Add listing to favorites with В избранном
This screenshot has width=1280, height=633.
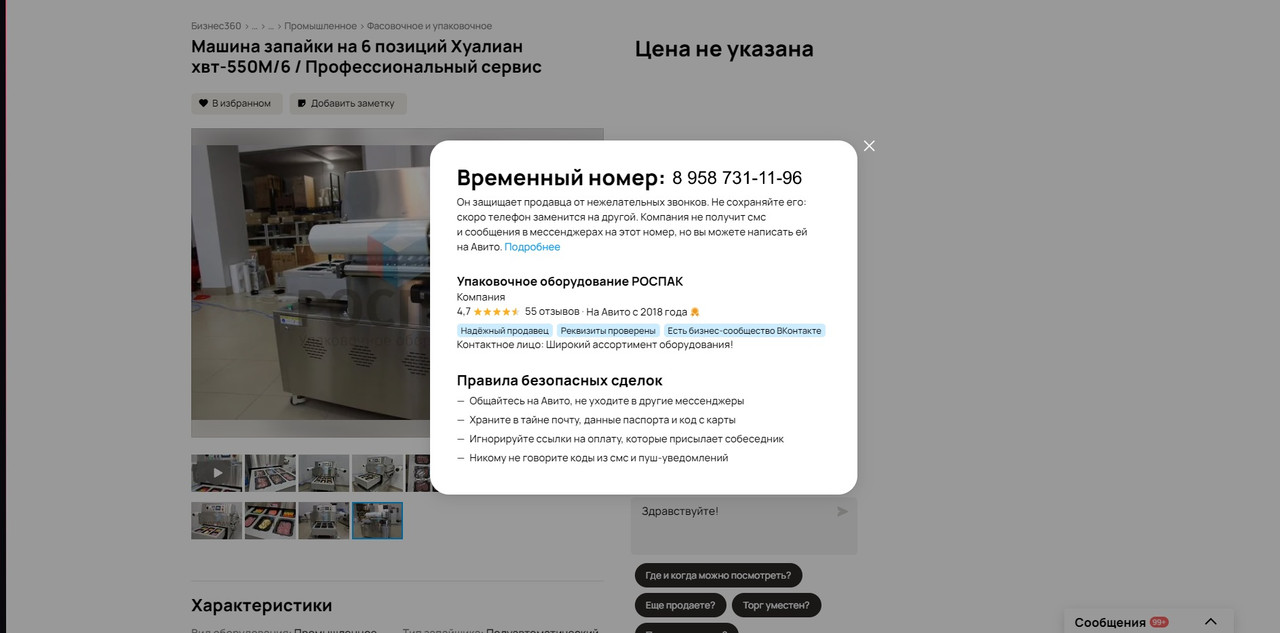tap(236, 103)
